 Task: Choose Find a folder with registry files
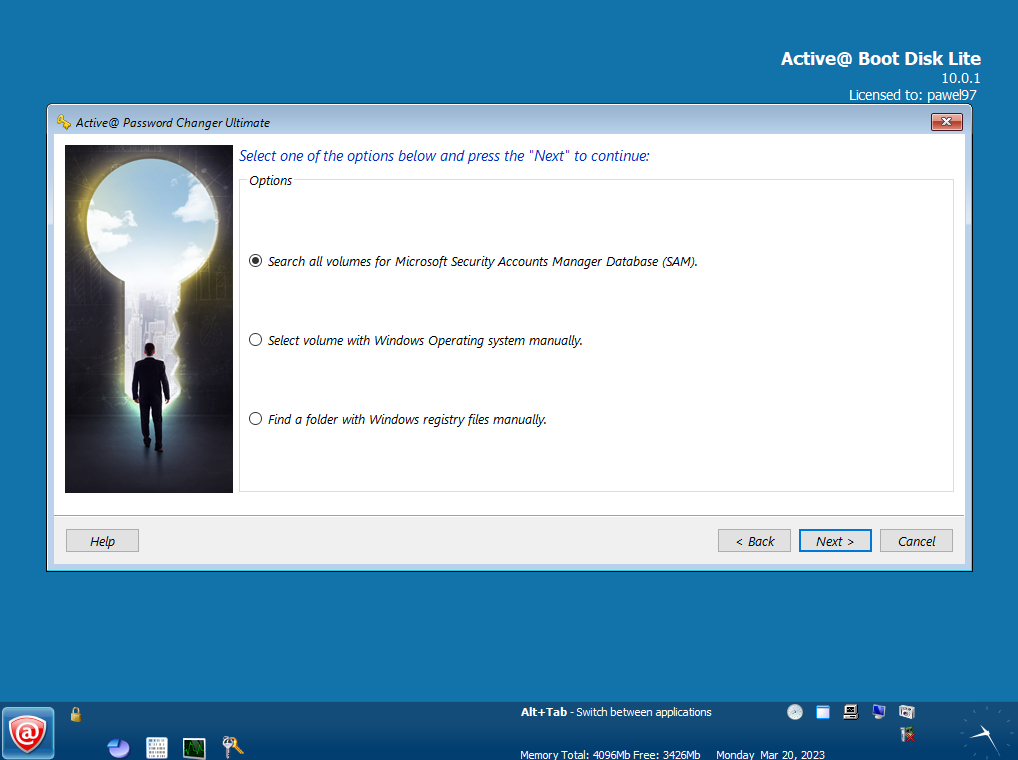398,419
